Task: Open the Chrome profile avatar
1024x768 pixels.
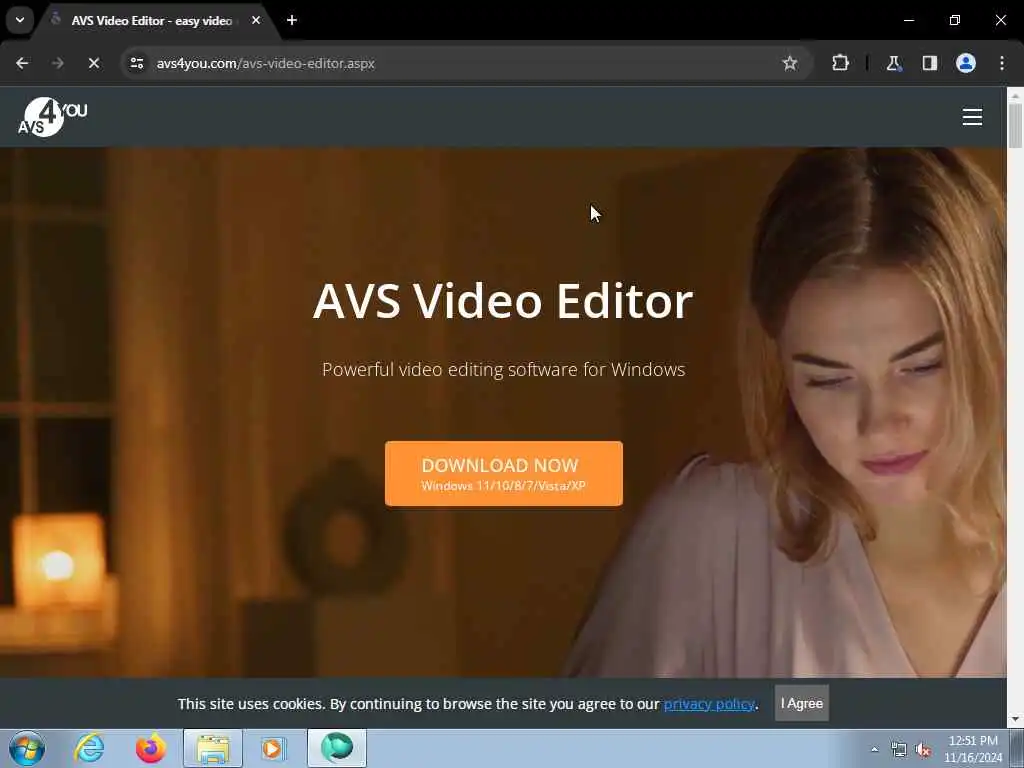Action: pos(966,63)
